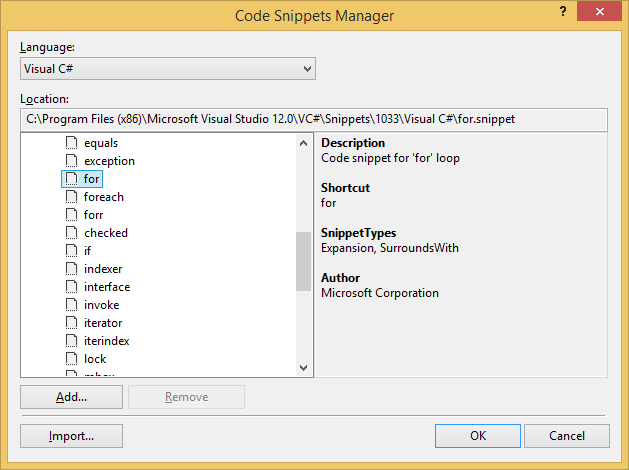Viewport: 629px width, 470px height.
Task: Select the 'if' snippet
Action: (87, 251)
